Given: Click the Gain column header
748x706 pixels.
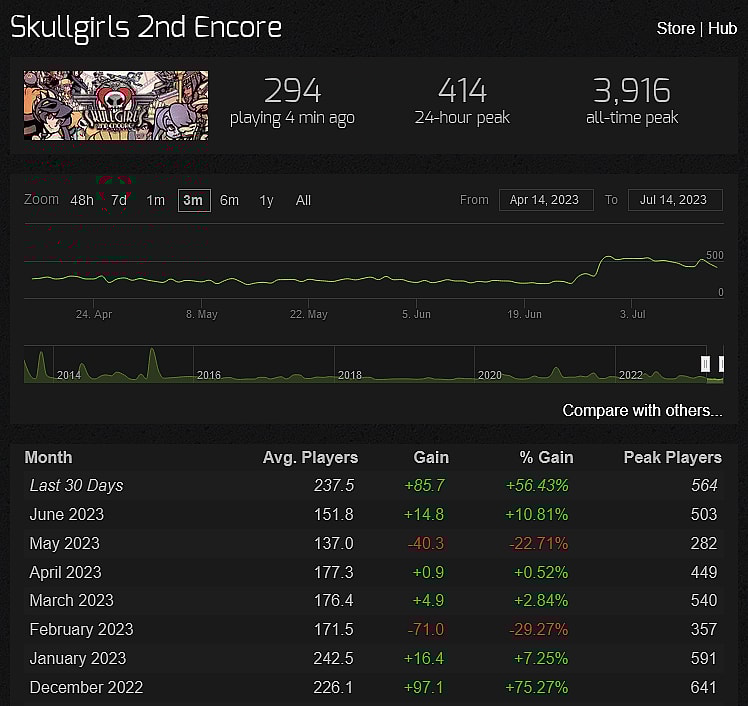Looking at the screenshot, I should (431, 457).
